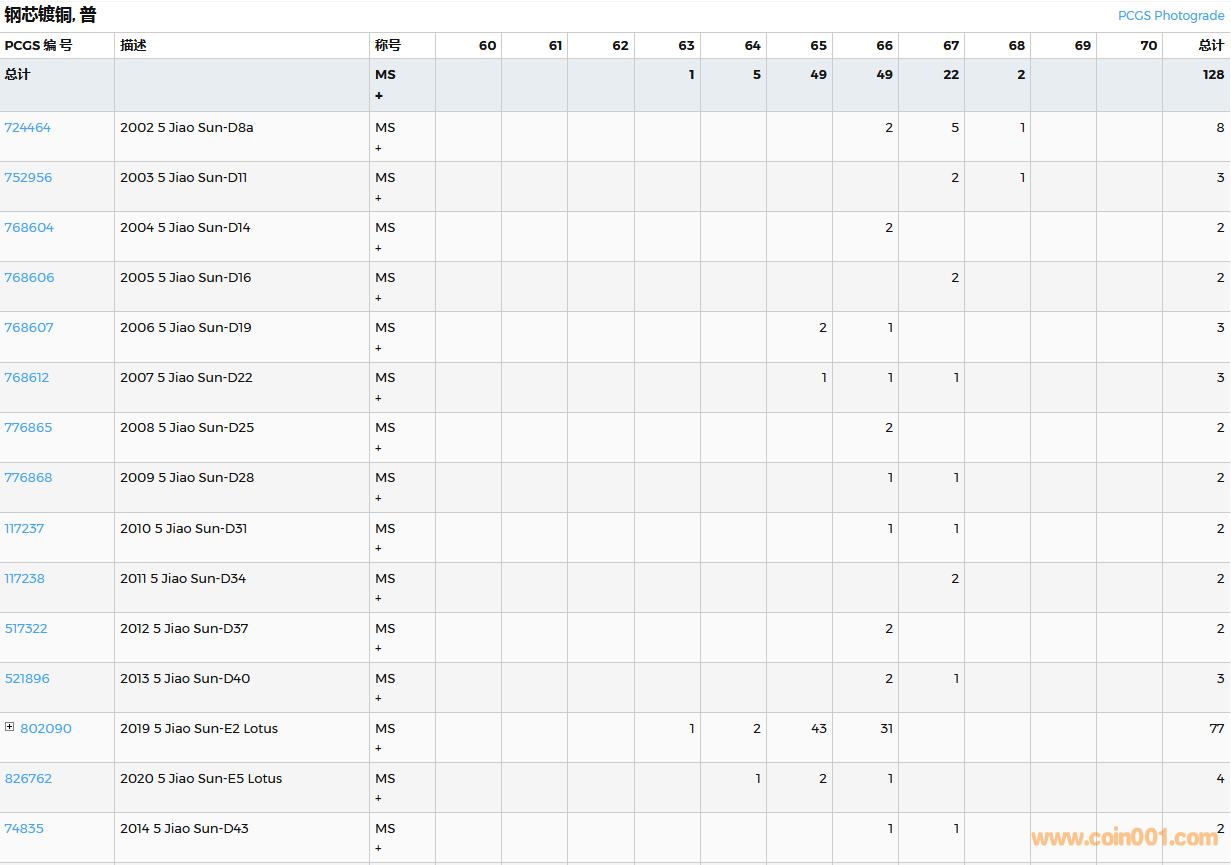Open PCGS number 776865

[28, 428]
